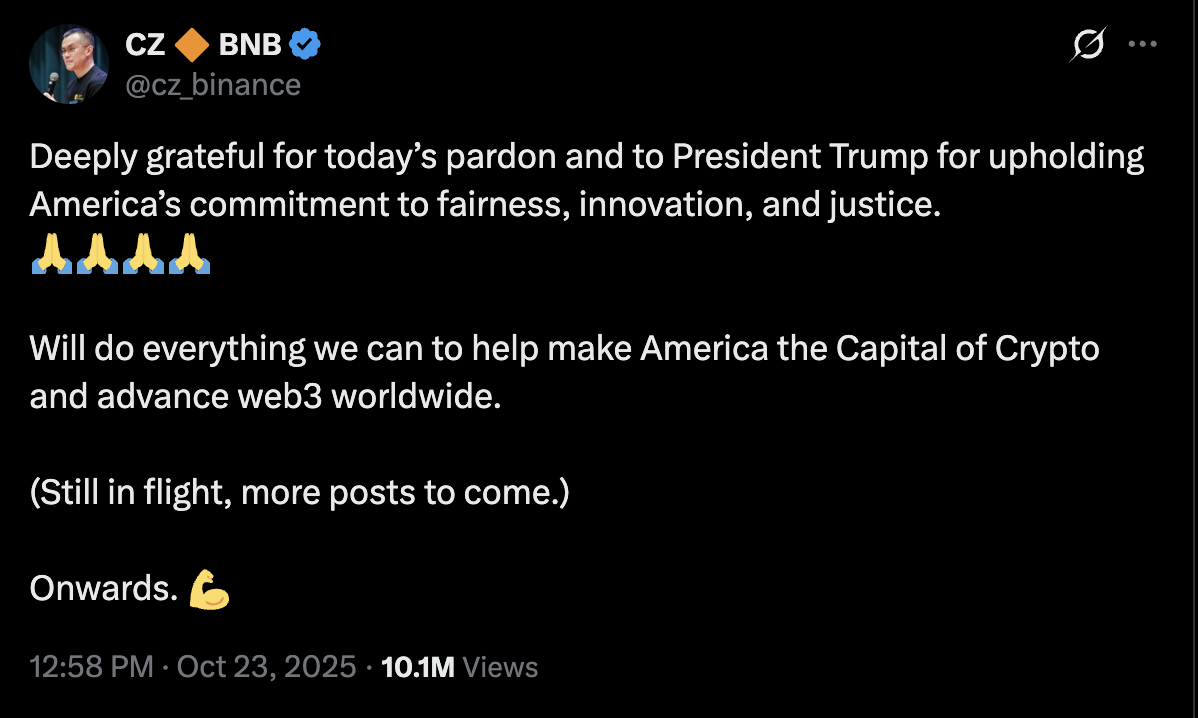
Task: Click the parenthetical still in flight line
Action: pos(298,492)
